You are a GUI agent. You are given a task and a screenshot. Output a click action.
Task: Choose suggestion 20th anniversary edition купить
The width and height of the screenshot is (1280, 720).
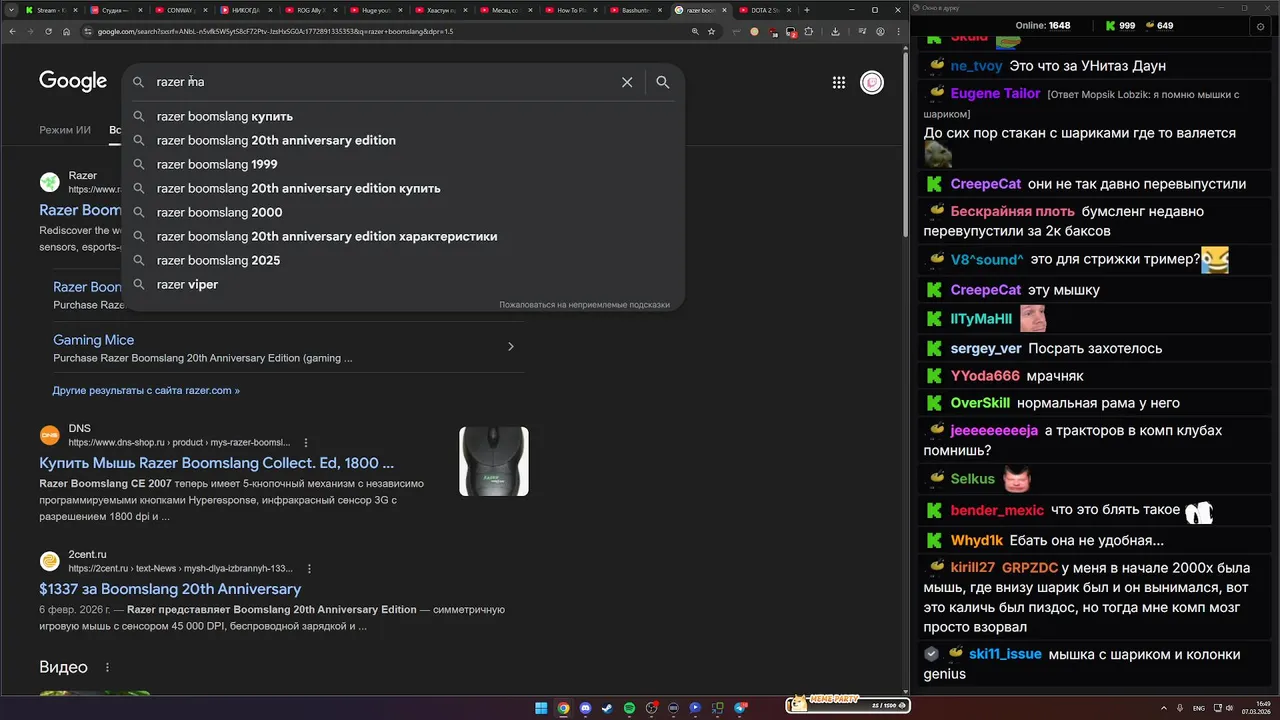tap(403, 188)
